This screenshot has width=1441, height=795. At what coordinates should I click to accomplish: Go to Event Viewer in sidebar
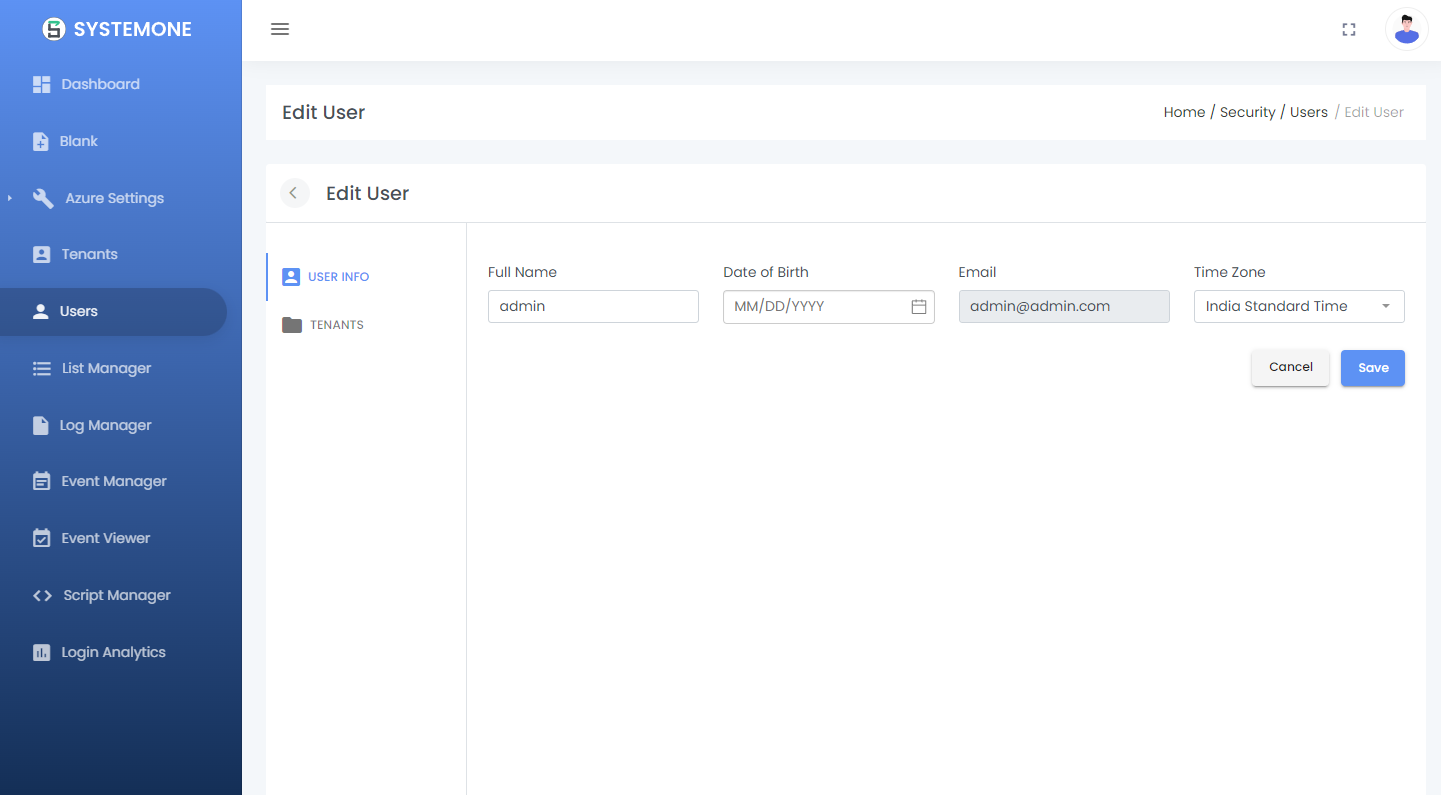pos(105,538)
